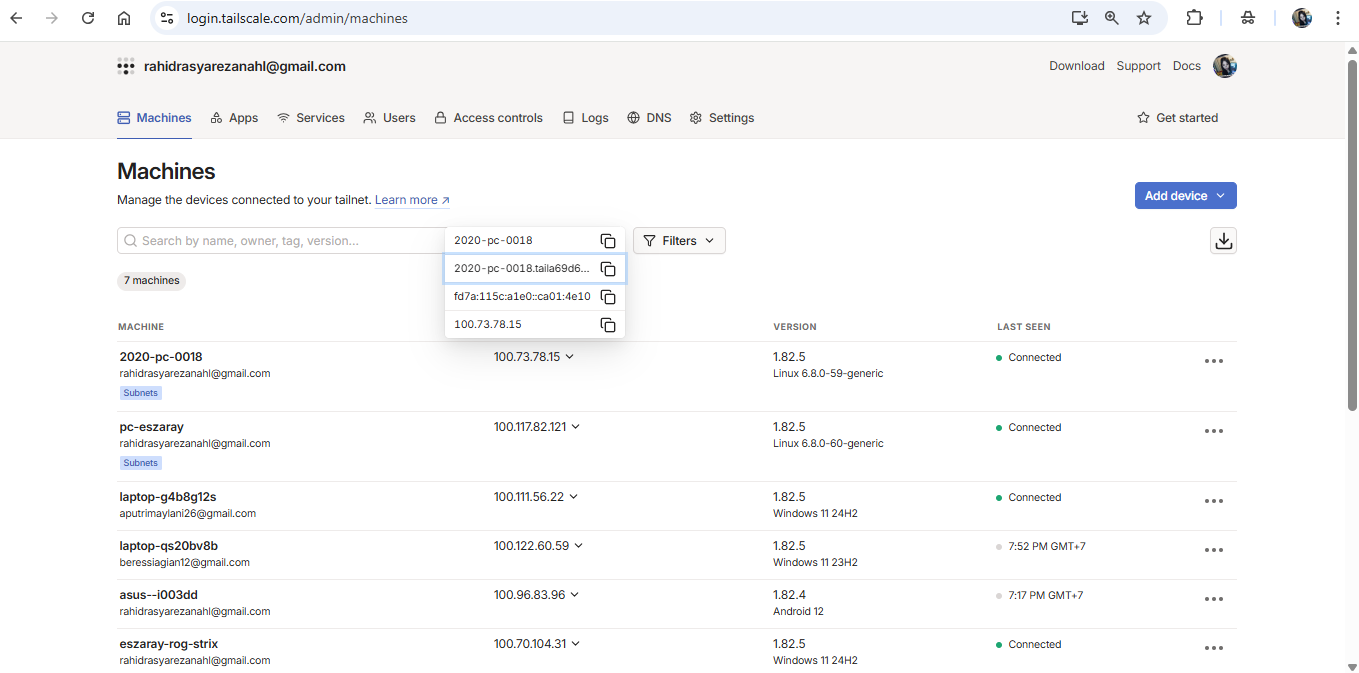Open the Settings tab
Image resolution: width=1359 pixels, height=673 pixels.
[721, 118]
